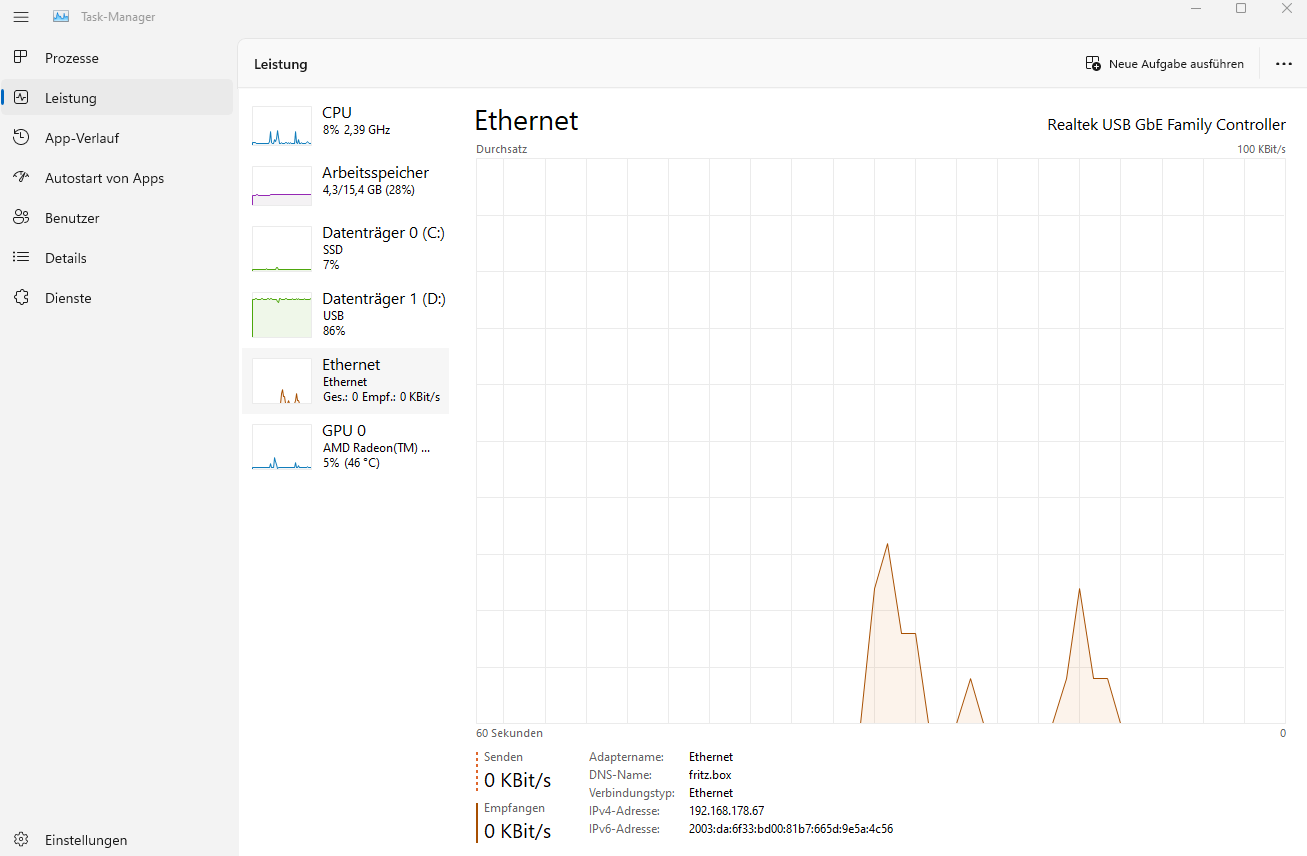Click the IPv6 address value
This screenshot has height=856, width=1307.
click(x=791, y=829)
